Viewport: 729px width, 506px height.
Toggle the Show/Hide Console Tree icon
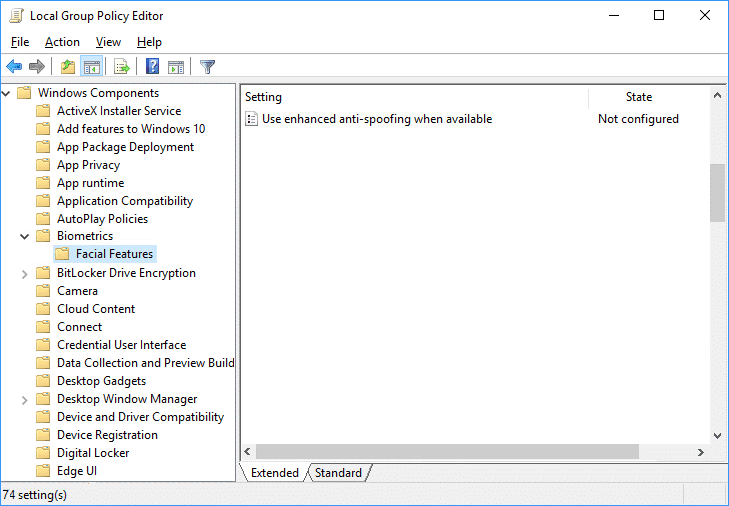click(x=92, y=67)
